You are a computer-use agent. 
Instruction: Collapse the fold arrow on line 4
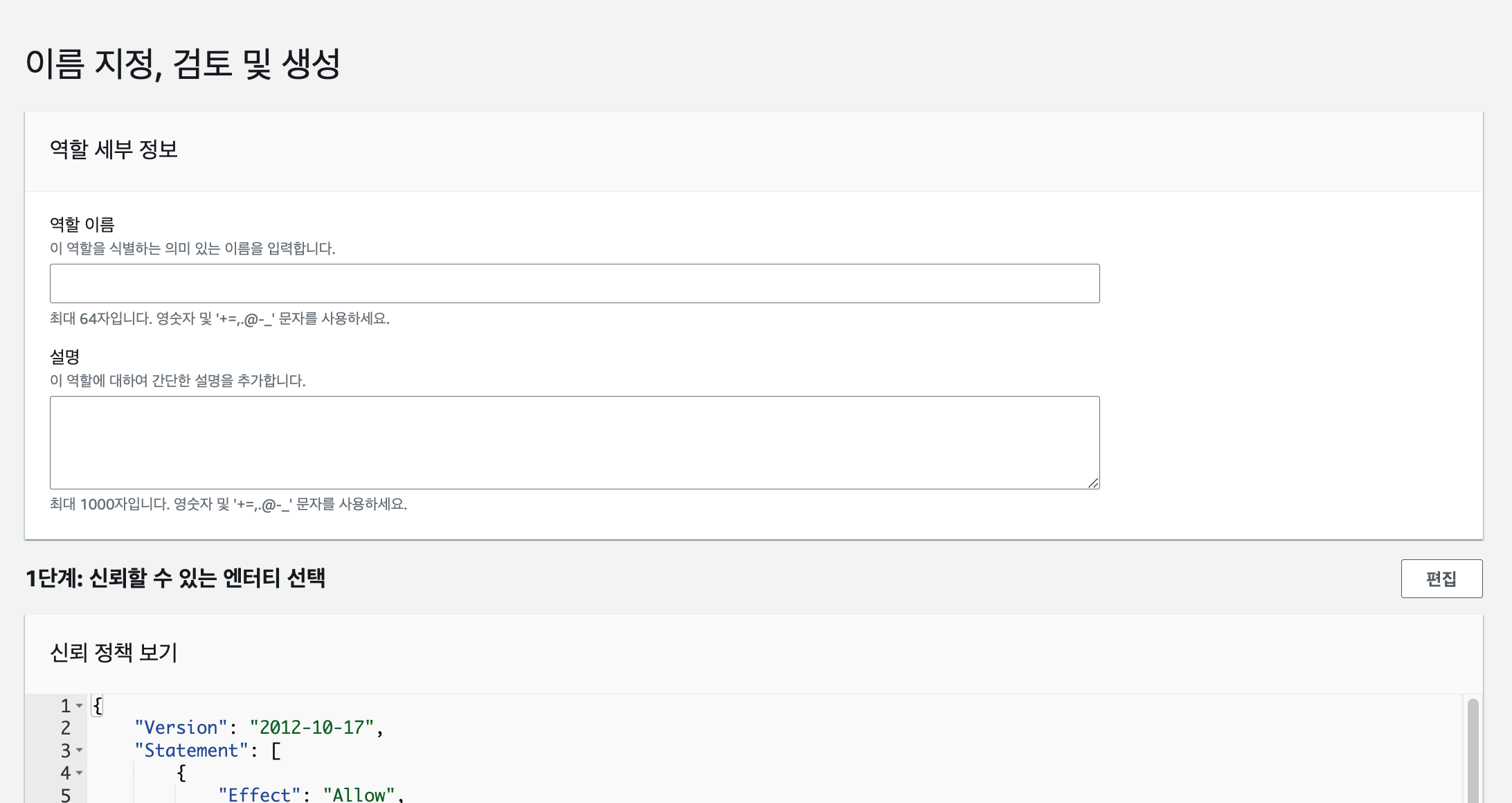click(x=80, y=773)
